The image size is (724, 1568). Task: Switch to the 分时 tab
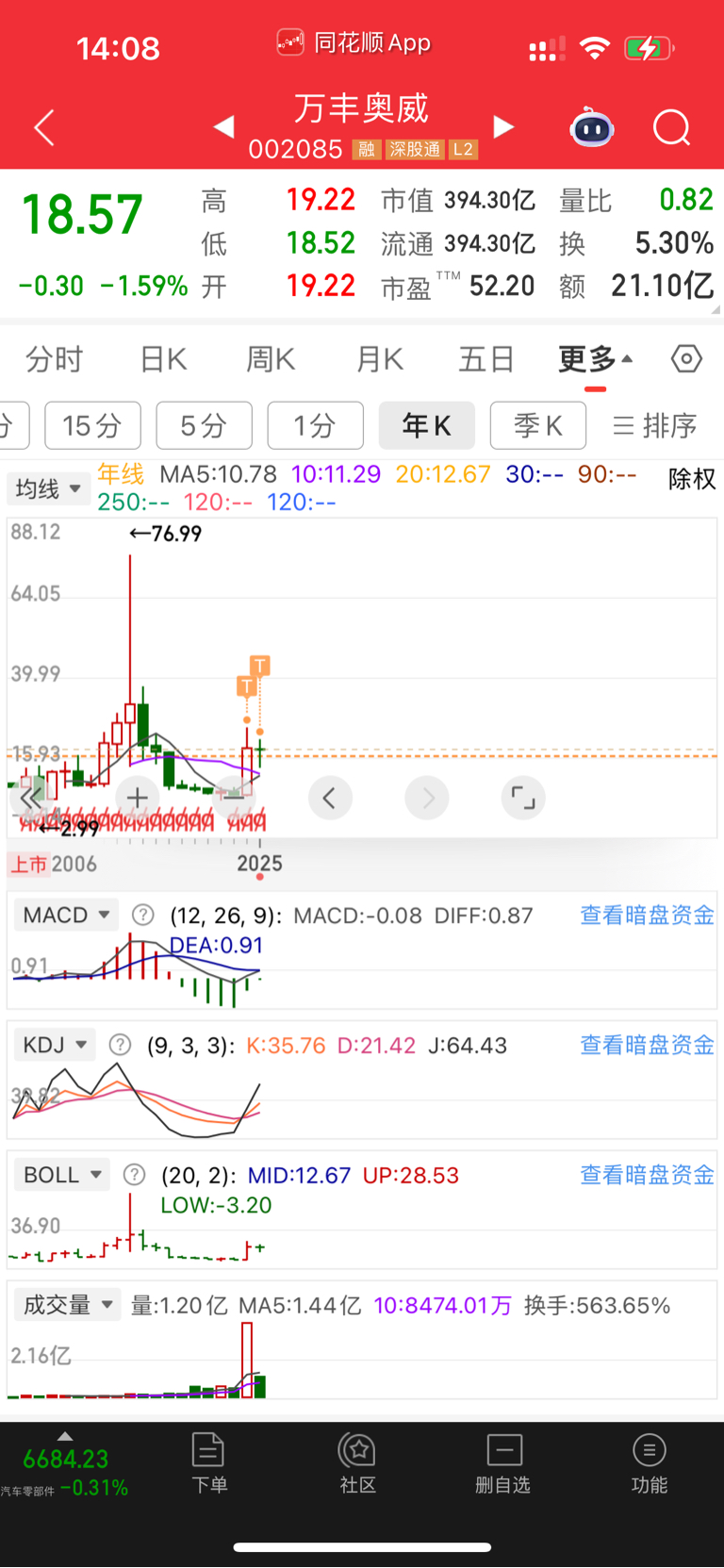coord(55,359)
